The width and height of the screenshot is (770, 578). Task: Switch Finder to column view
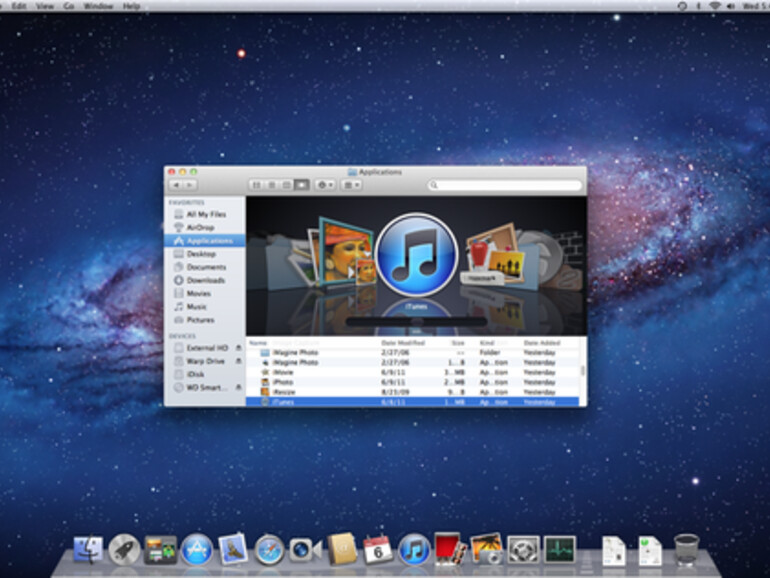coord(286,185)
